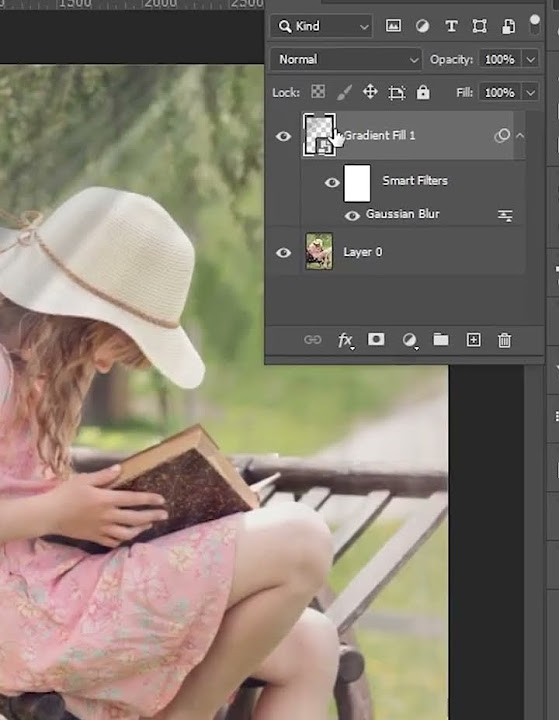Open the Normal blend mode dropdown
The width and height of the screenshot is (559, 720).
coord(346,60)
